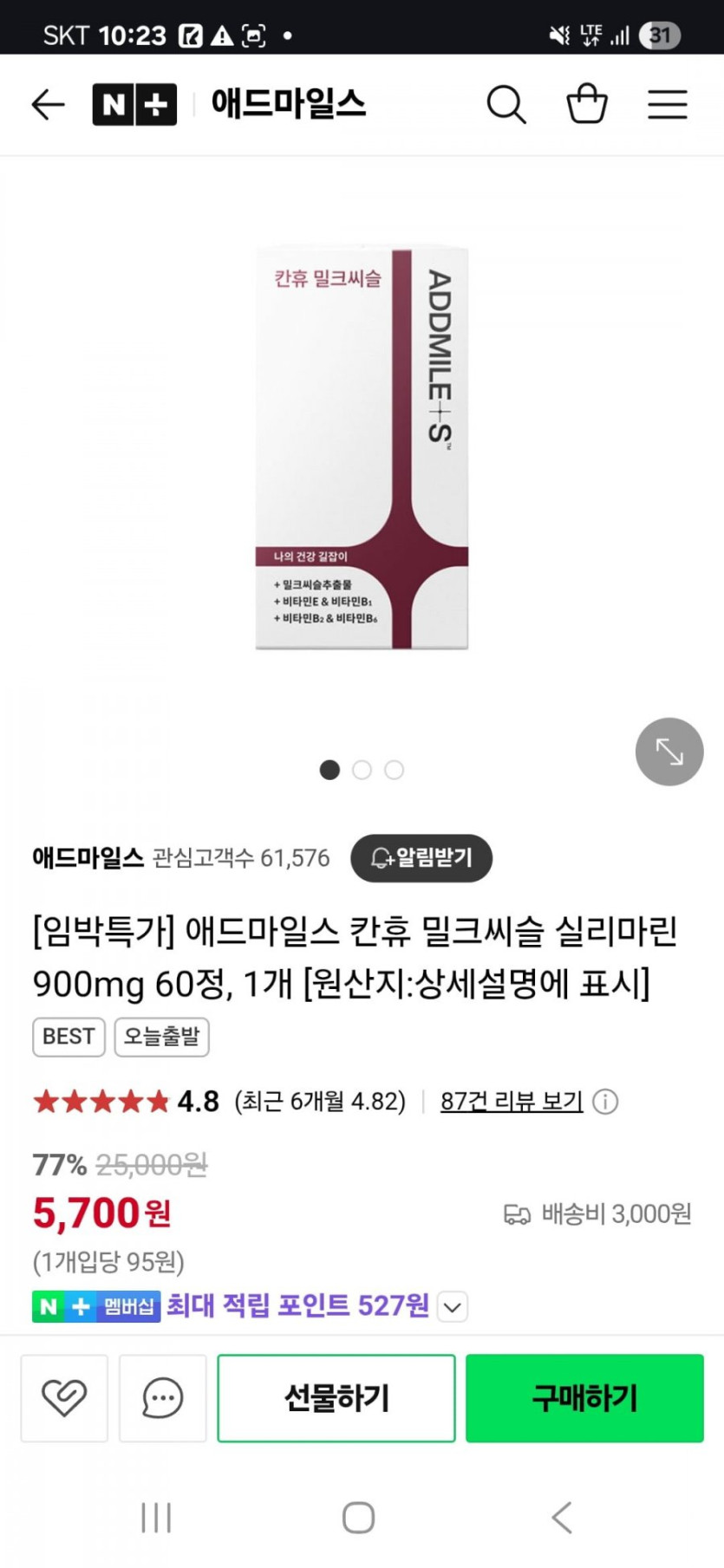
Task: Show review rating info icon
Action: 605,1102
